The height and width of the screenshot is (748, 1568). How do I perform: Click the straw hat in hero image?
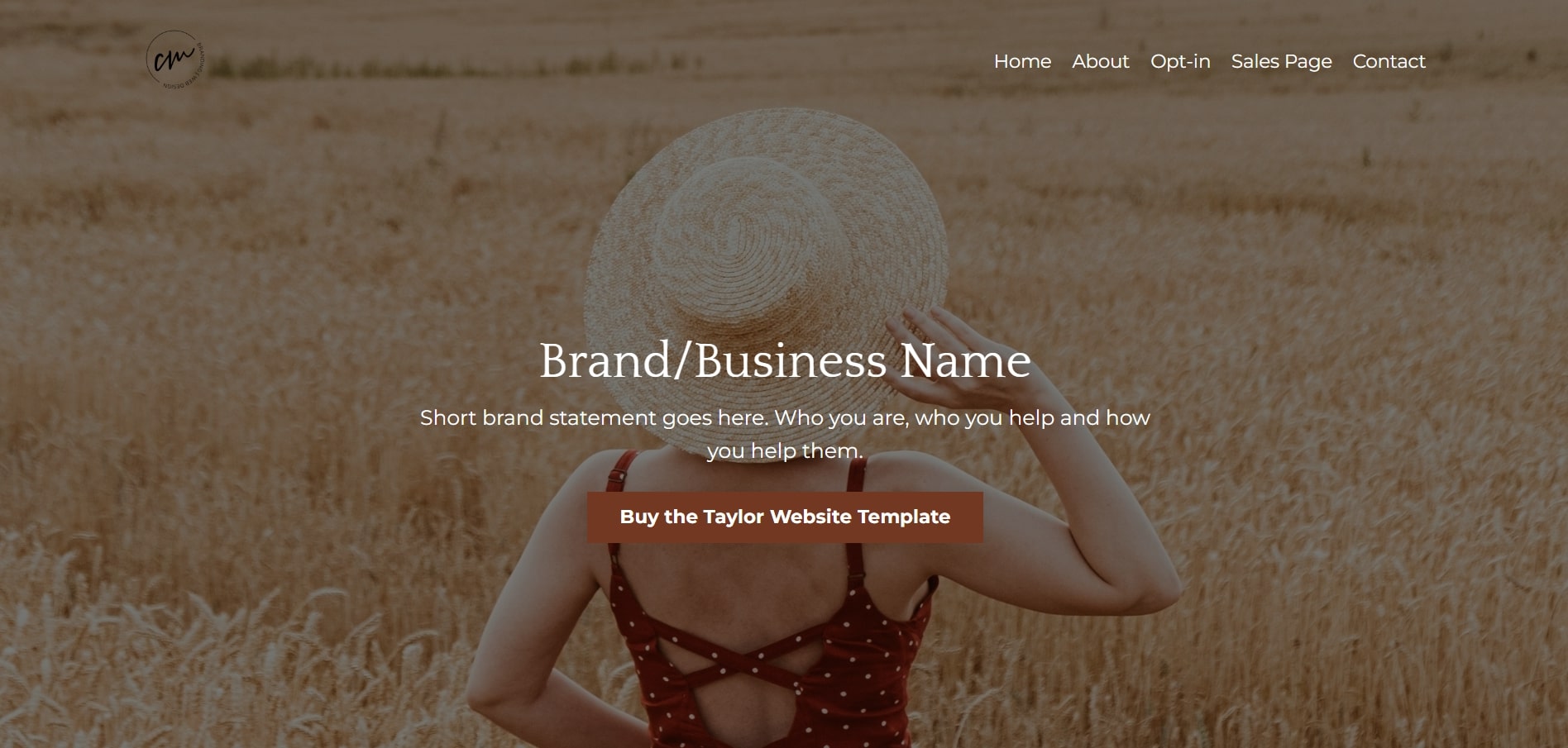tap(765, 248)
